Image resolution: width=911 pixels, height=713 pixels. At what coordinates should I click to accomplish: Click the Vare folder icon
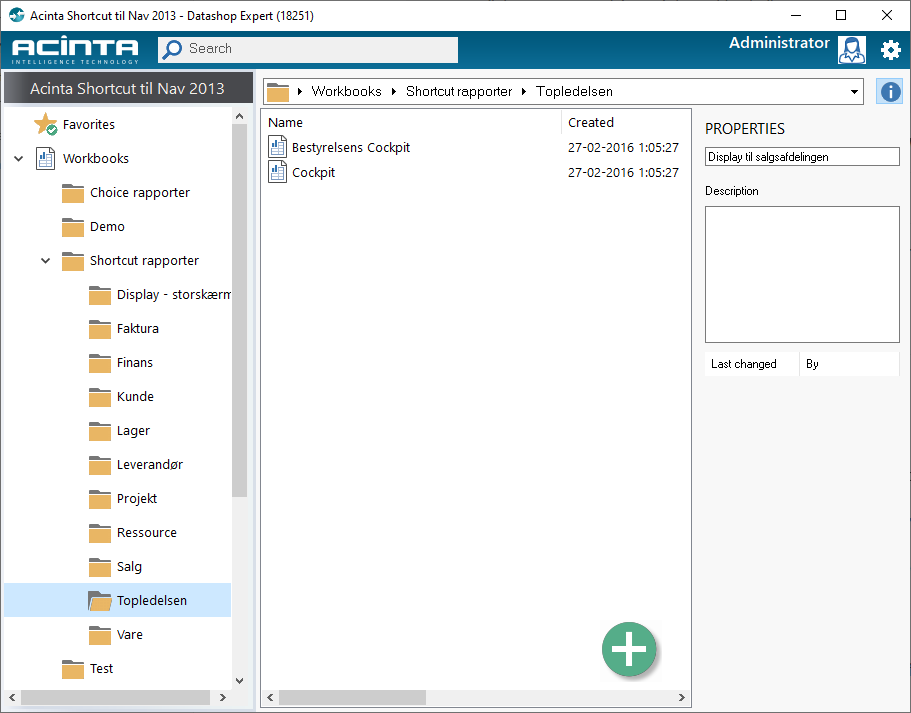coord(100,635)
